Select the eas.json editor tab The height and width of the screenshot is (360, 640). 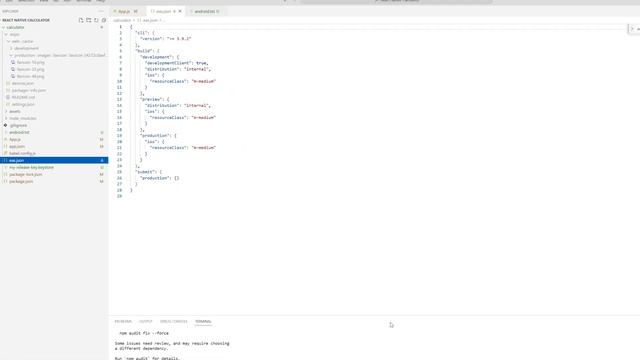click(x=164, y=11)
